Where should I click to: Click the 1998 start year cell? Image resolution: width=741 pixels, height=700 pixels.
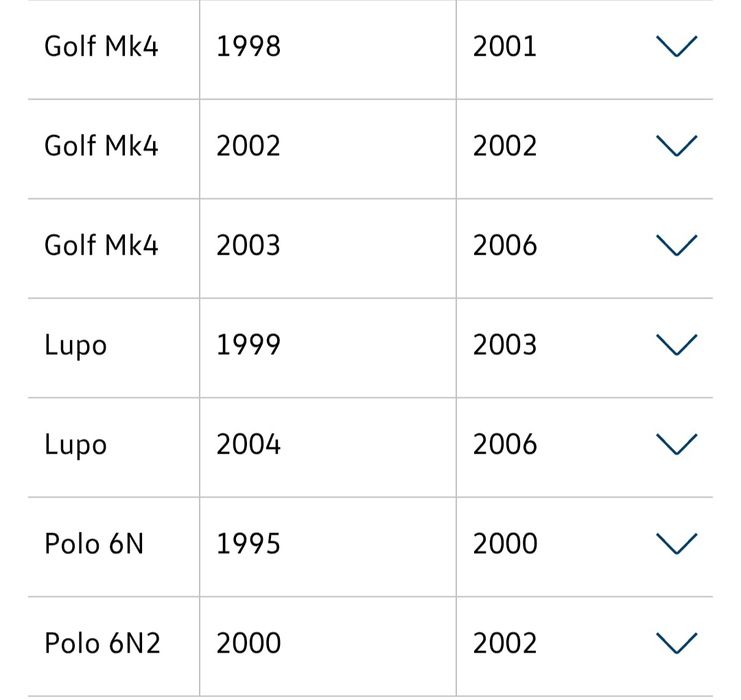pyautogui.click(x=248, y=46)
